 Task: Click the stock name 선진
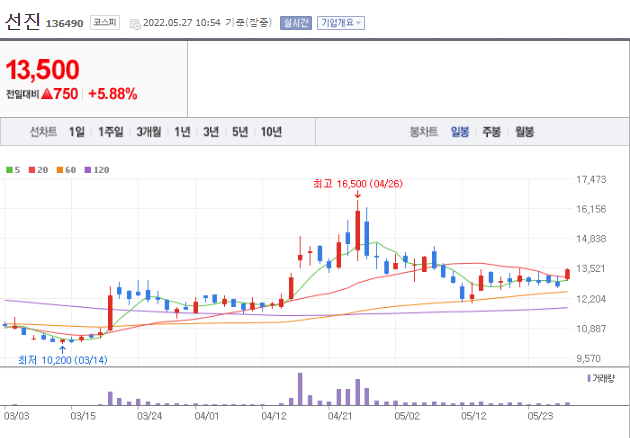coord(22,21)
